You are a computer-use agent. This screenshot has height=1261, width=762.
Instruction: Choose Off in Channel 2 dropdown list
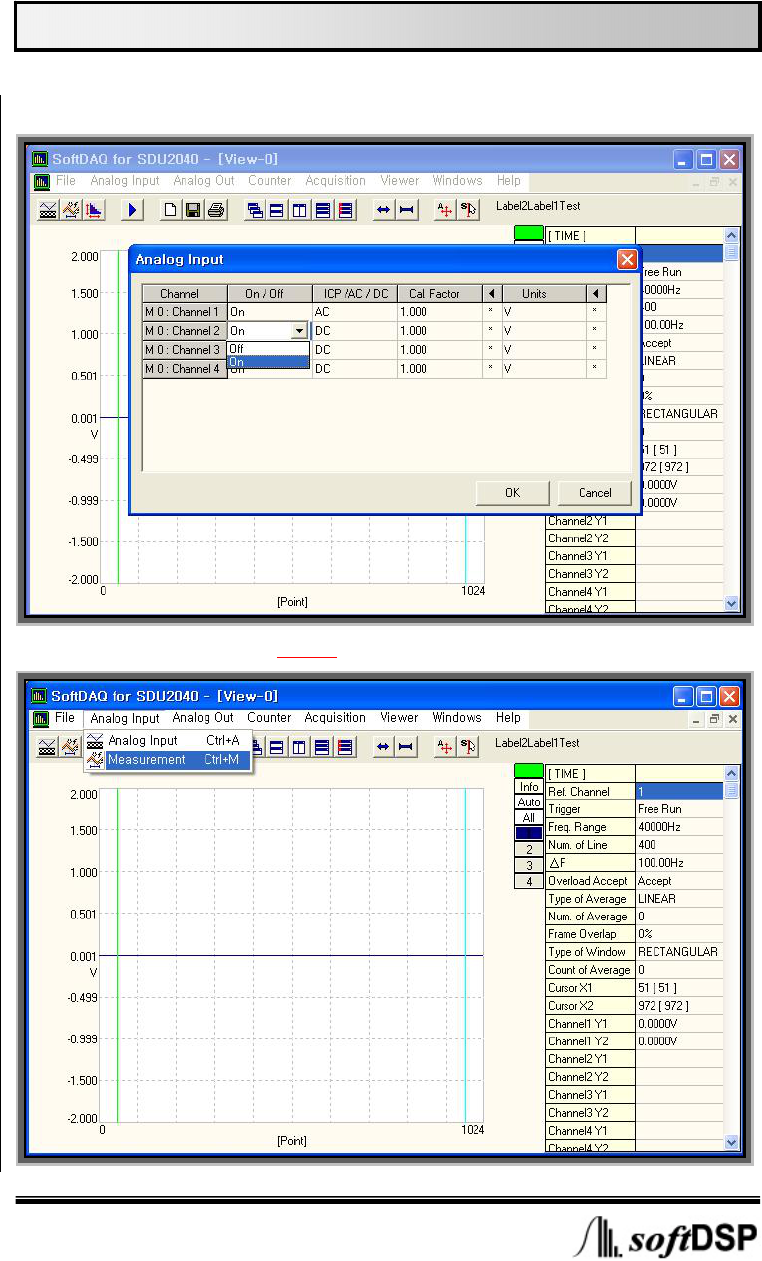coord(269,348)
